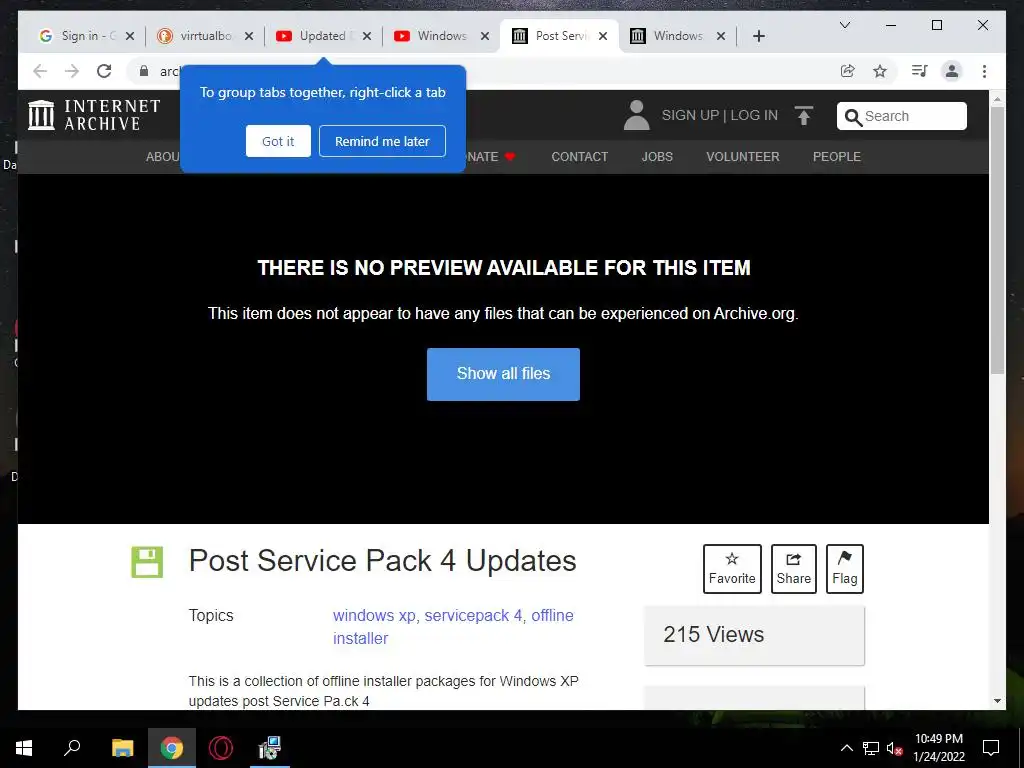Click the page vertical scrollbar thumb

click(x=997, y=240)
